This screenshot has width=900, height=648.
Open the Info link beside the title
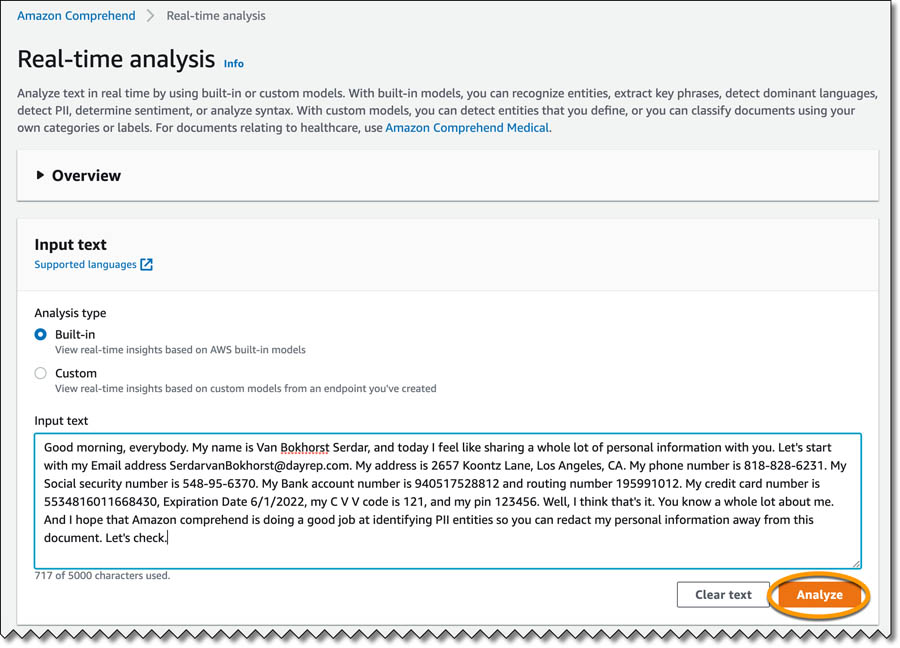click(233, 63)
